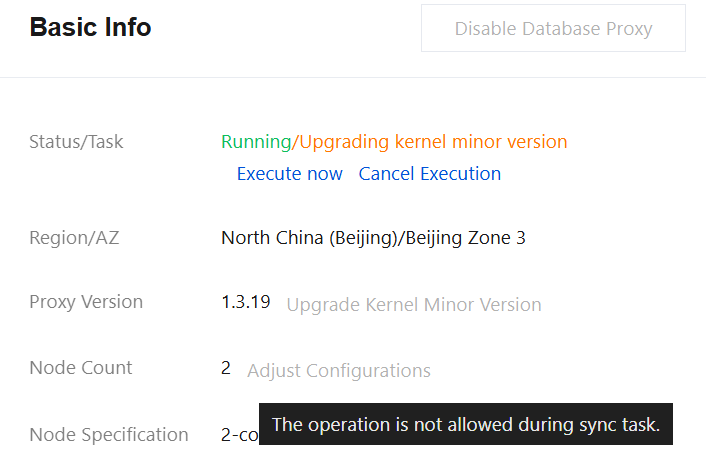
Task: Cancel the kernel upgrade execution
Action: pos(429,174)
